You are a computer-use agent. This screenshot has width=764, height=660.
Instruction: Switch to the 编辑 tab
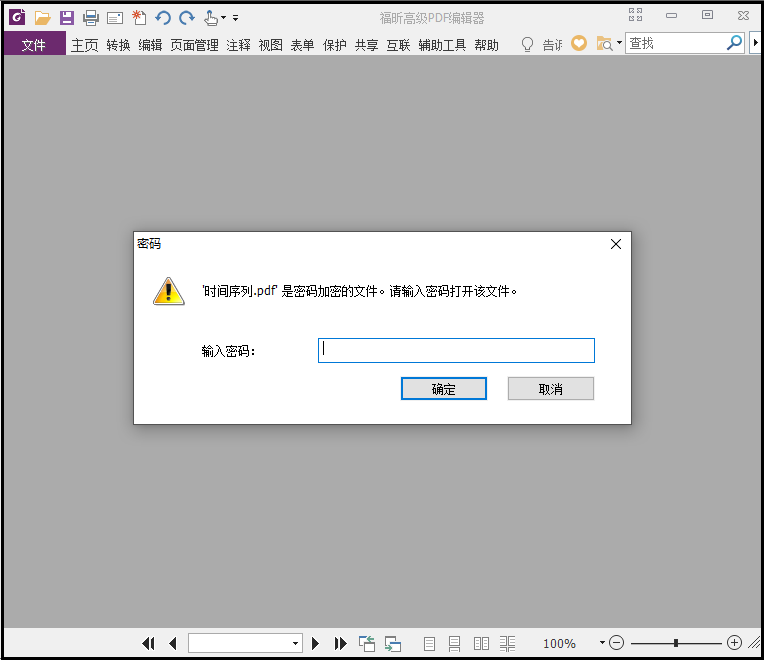click(150, 45)
